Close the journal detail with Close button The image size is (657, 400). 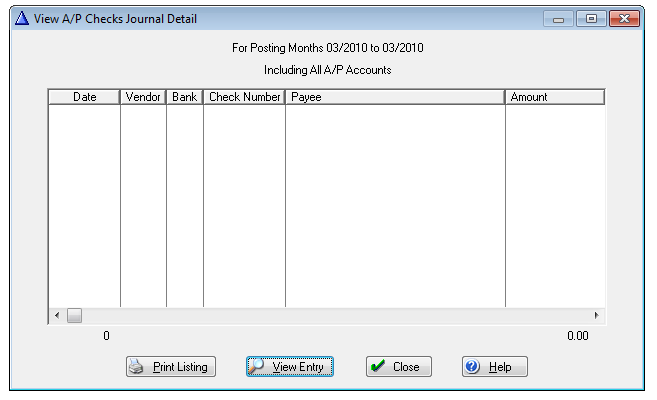tap(398, 367)
